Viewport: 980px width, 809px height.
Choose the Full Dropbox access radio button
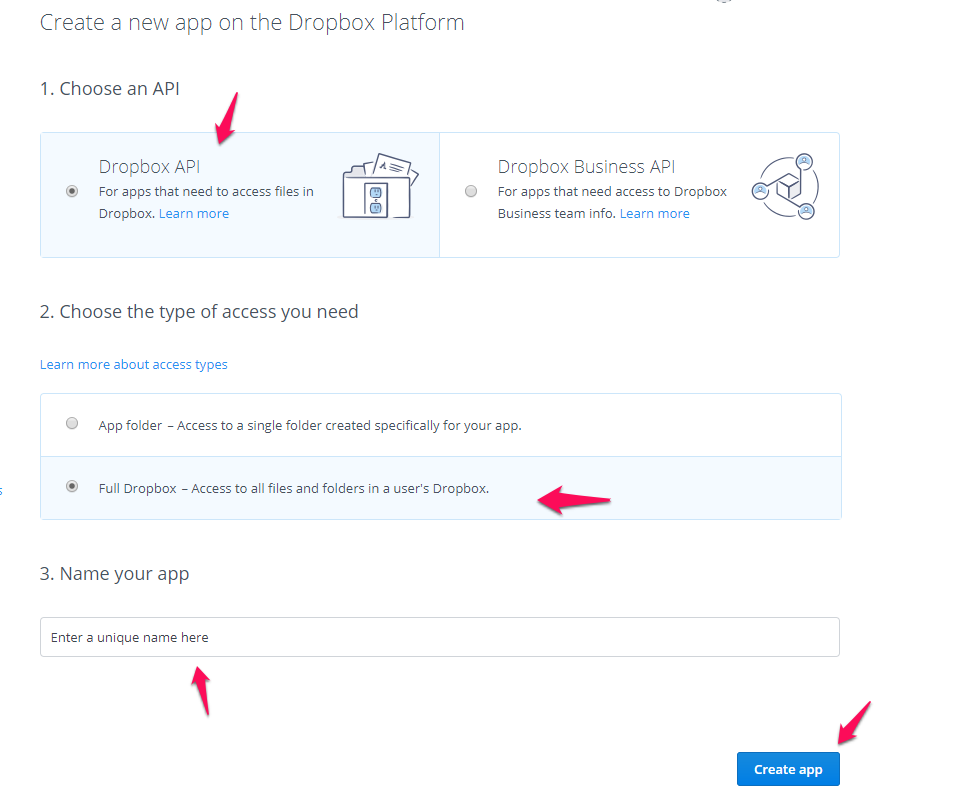tap(72, 486)
